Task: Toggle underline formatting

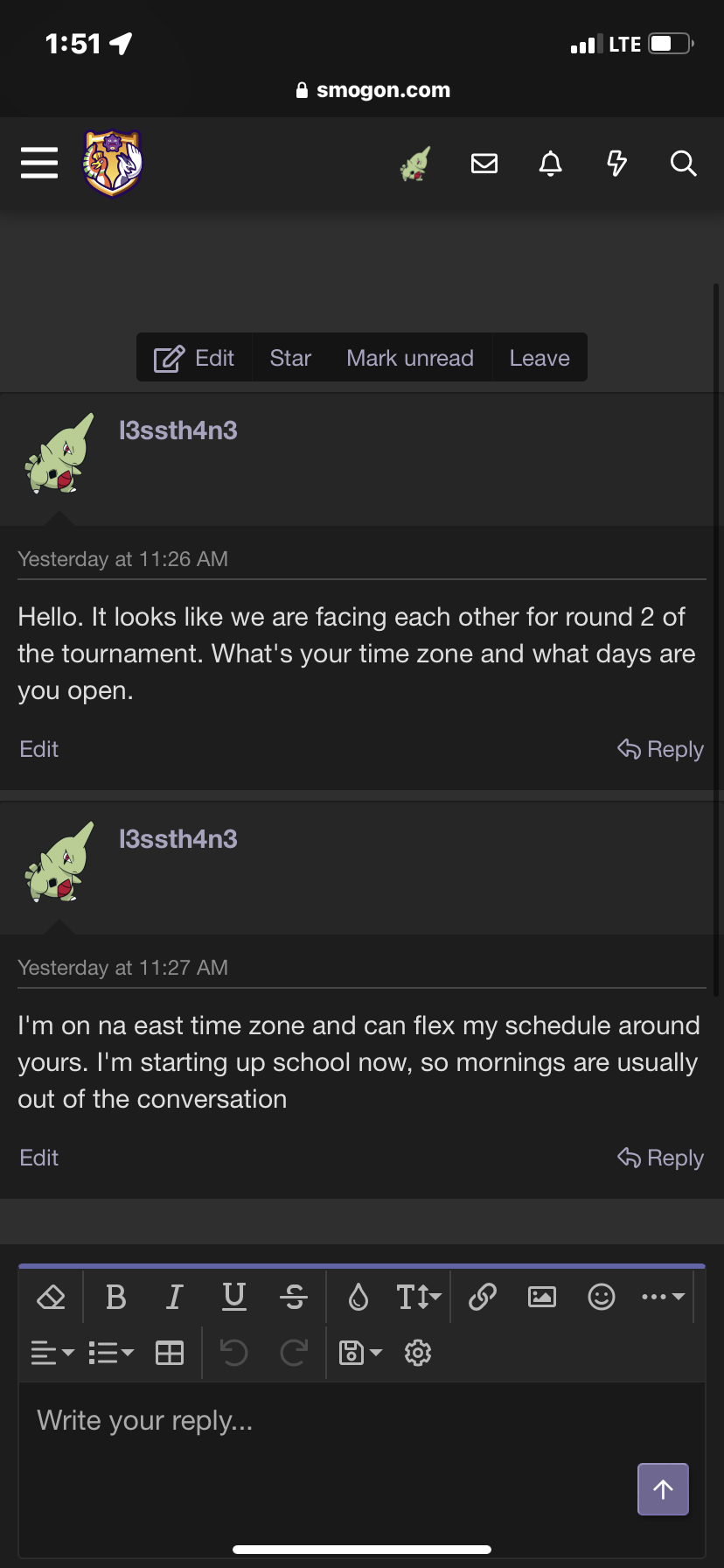Action: pyautogui.click(x=234, y=1297)
